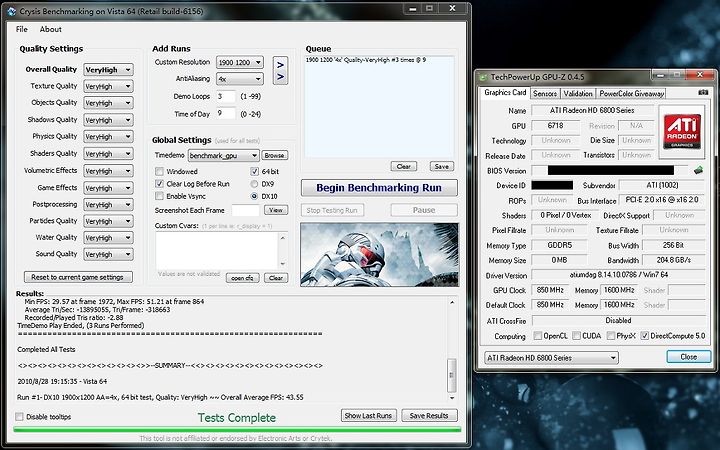Enable the Windowed checkbox
The width and height of the screenshot is (720, 450).
(x=159, y=171)
